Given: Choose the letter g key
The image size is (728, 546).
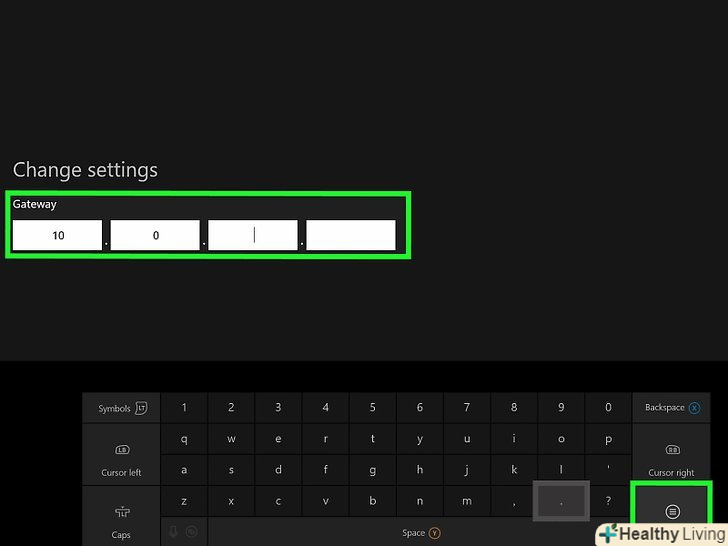Looking at the screenshot, I should (x=372, y=470).
